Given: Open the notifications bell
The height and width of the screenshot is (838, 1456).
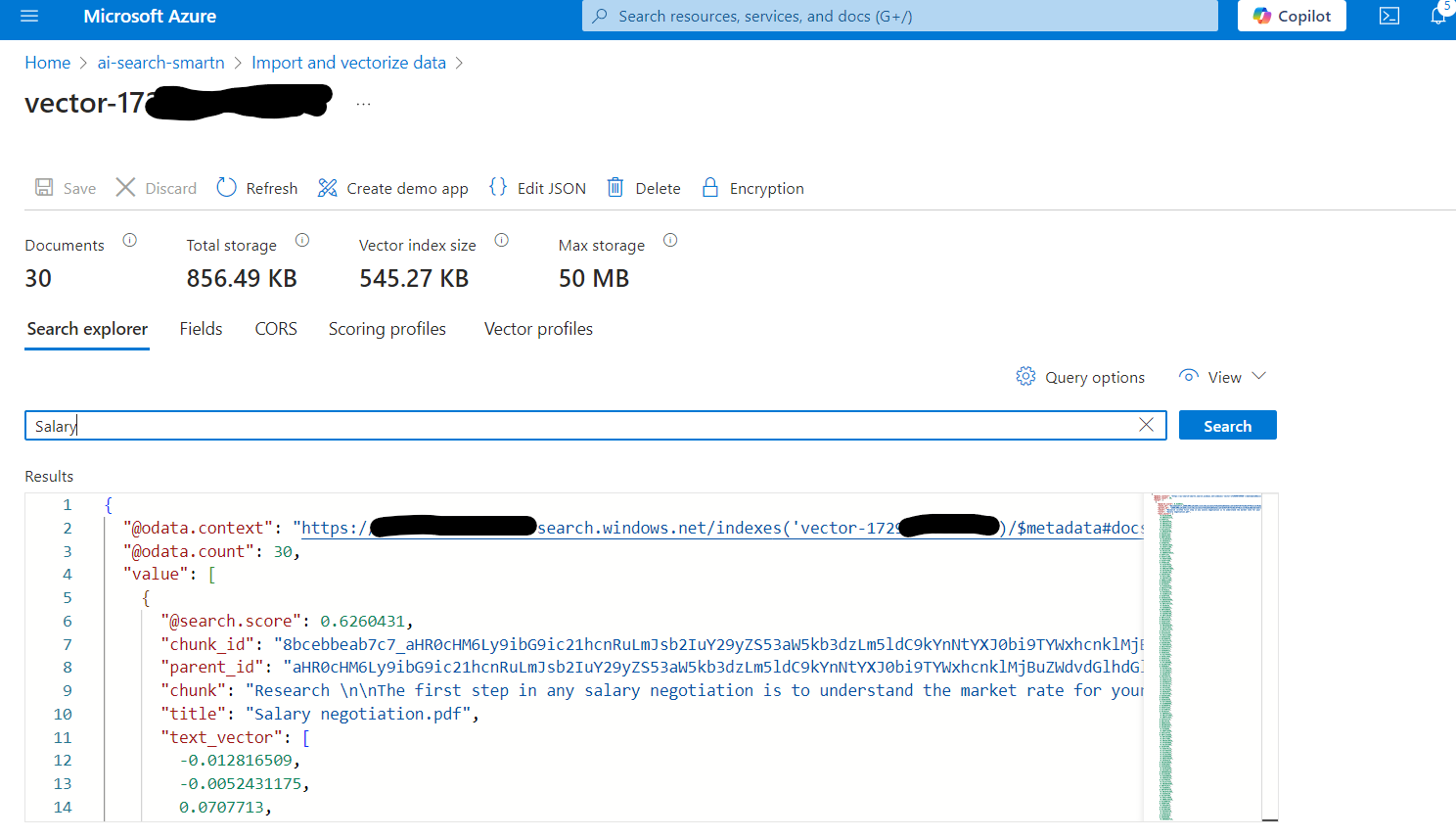Looking at the screenshot, I should click(1438, 16).
